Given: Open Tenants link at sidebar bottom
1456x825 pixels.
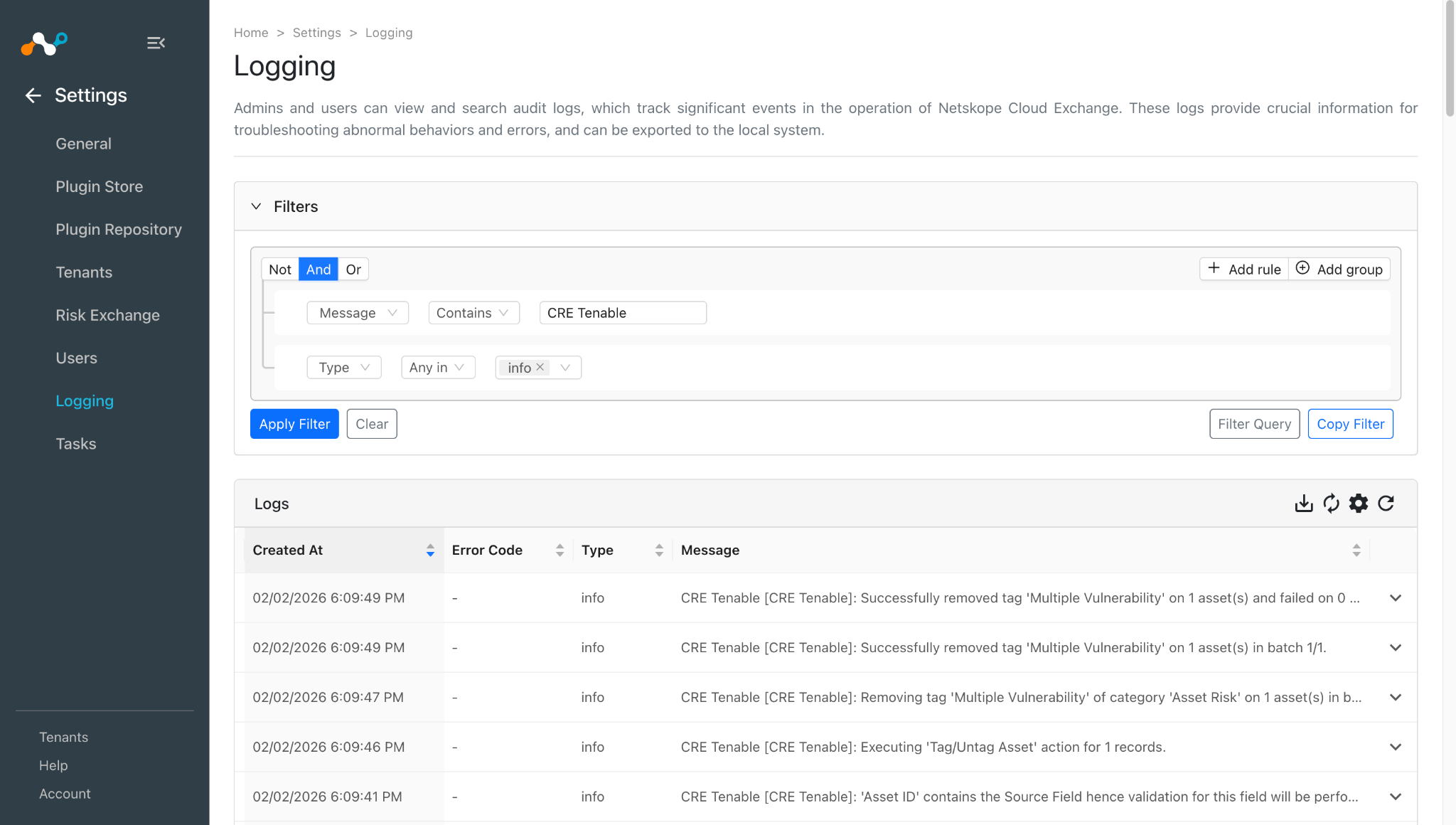Looking at the screenshot, I should pyautogui.click(x=63, y=738).
